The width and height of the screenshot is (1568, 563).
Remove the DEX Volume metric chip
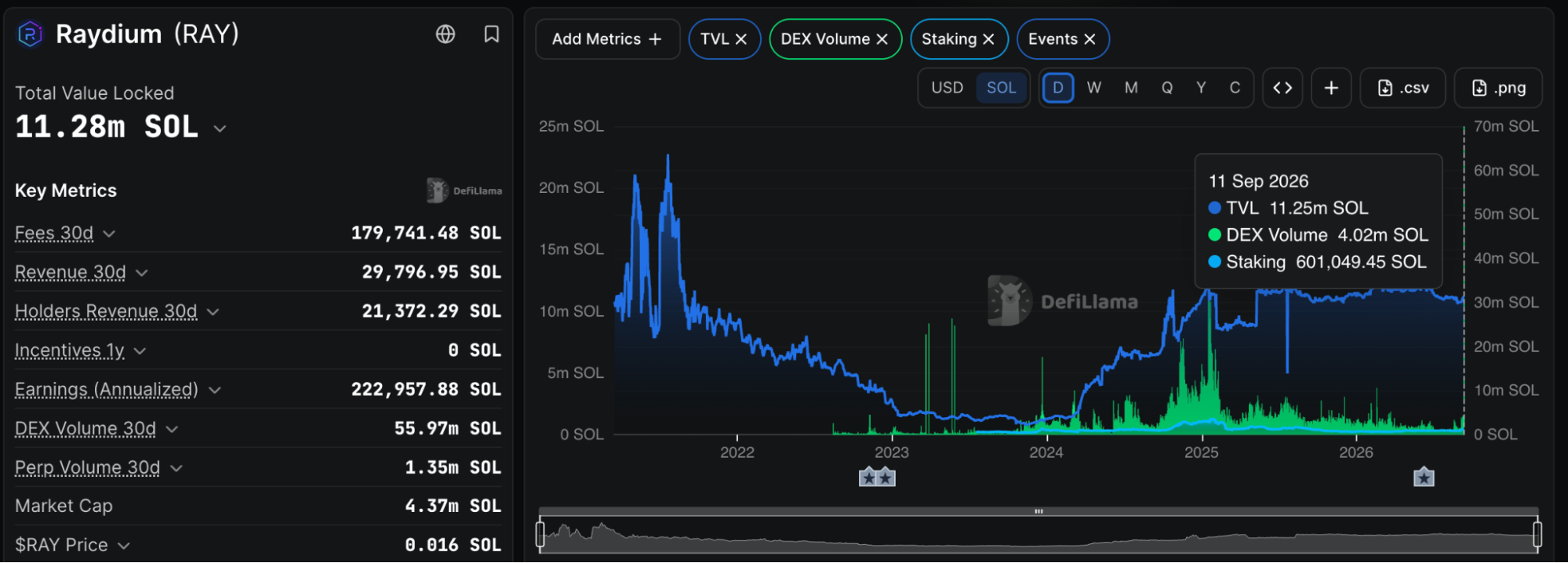point(882,39)
